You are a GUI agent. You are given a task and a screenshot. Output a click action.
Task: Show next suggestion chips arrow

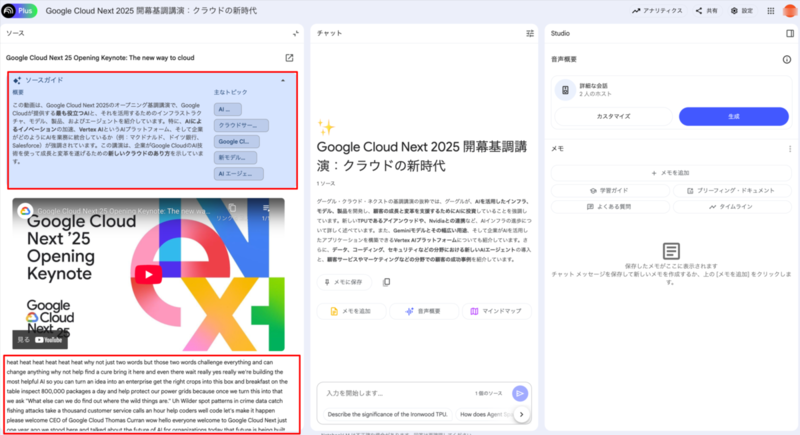point(521,414)
